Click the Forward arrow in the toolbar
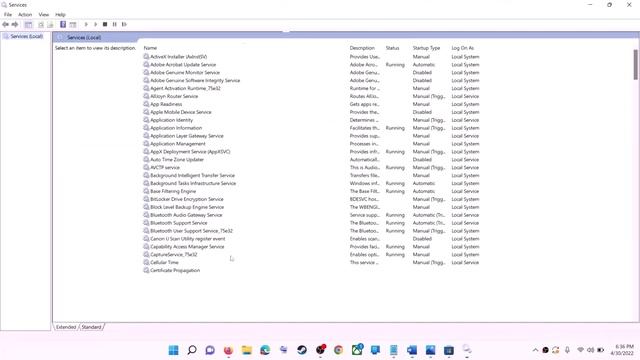Image resolution: width=640 pixels, height=360 pixels. (x=15, y=24)
